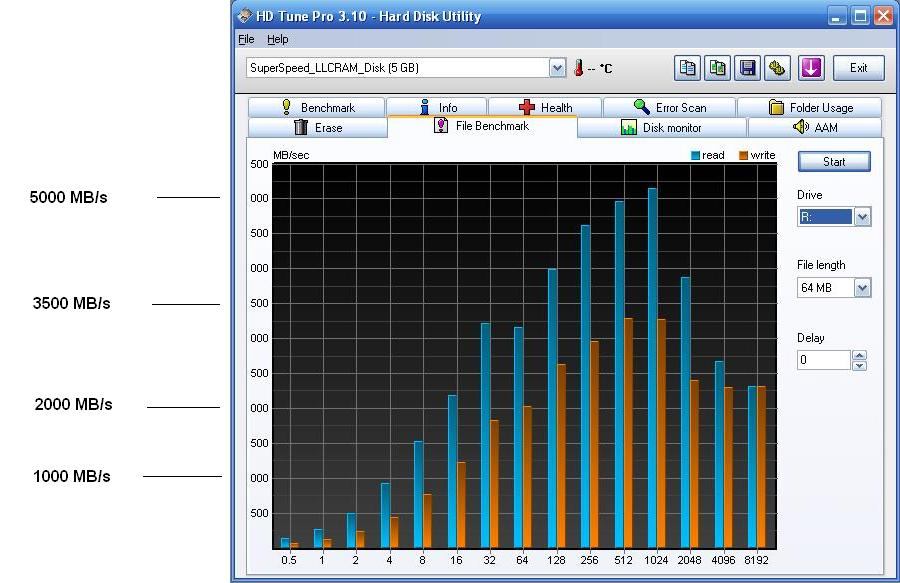
Task: Click the copy info to clipboard icon
Action: click(x=687, y=68)
